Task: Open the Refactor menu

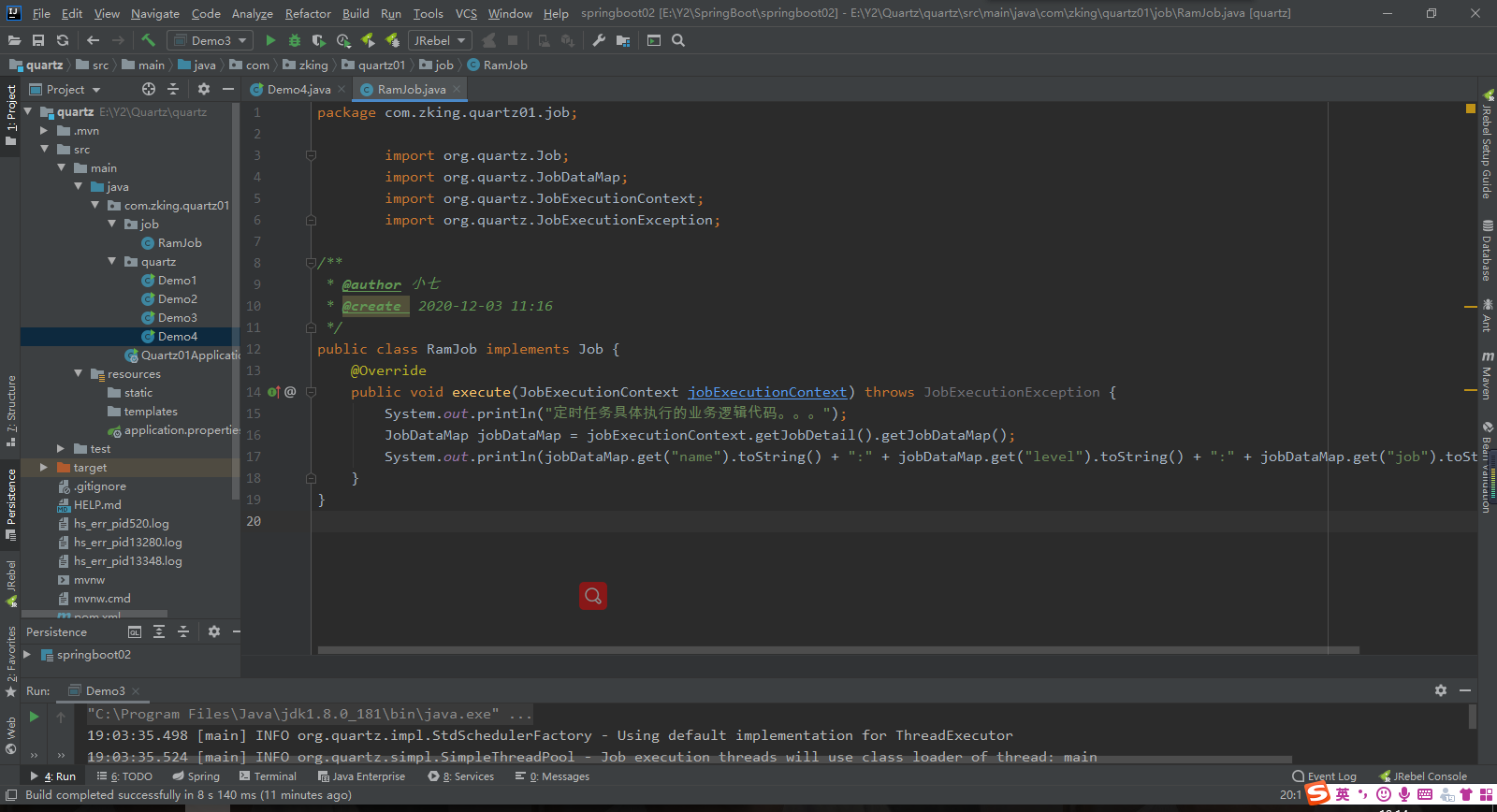Action: pyautogui.click(x=308, y=13)
